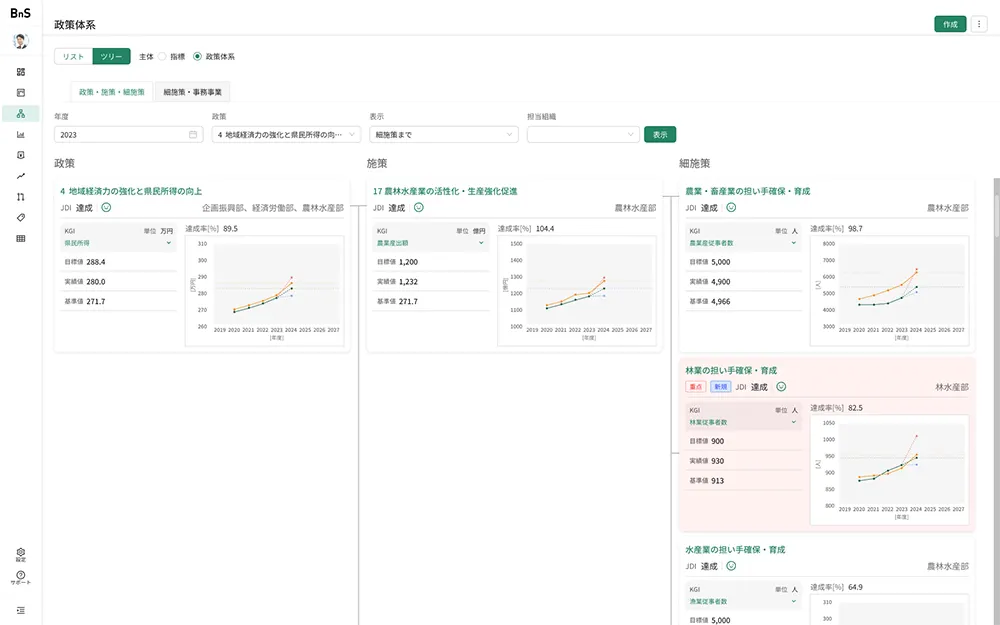Screen dimensions: 1000x625
Task: Expand KGI 農業産出額 dropdown
Action: click(482, 243)
